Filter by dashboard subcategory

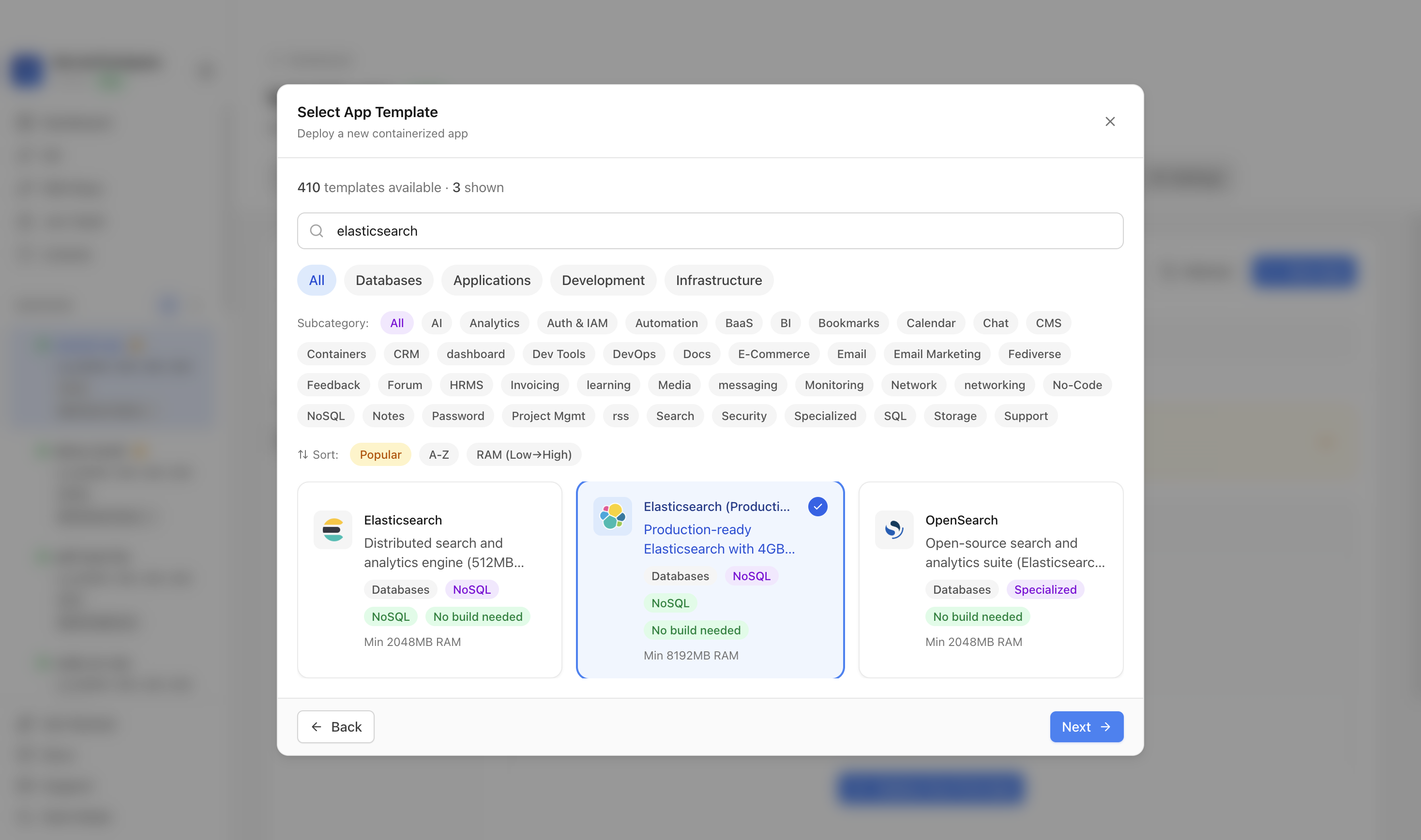click(476, 354)
